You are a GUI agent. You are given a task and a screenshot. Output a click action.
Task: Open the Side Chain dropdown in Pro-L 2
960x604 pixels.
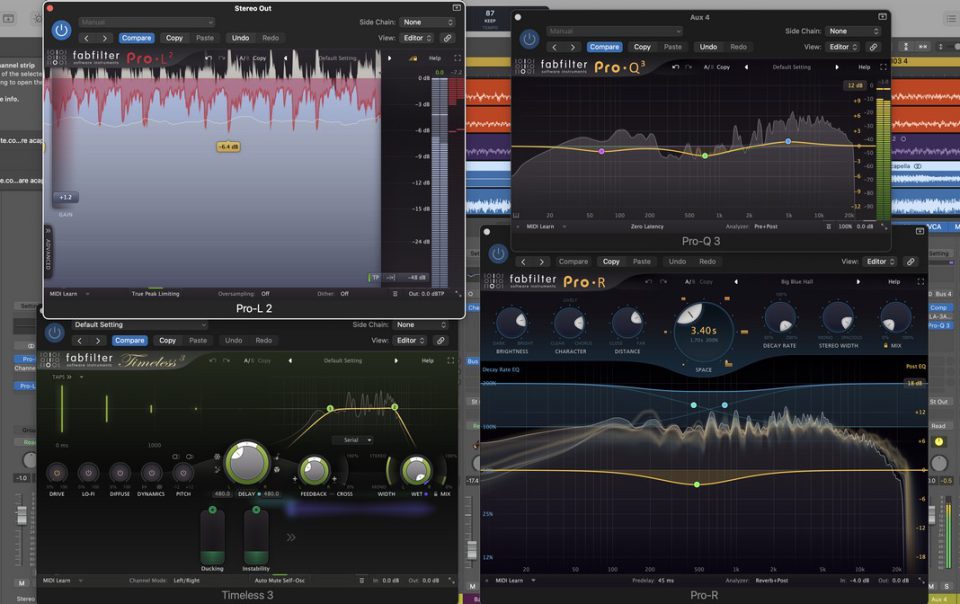pyautogui.click(x=426, y=22)
